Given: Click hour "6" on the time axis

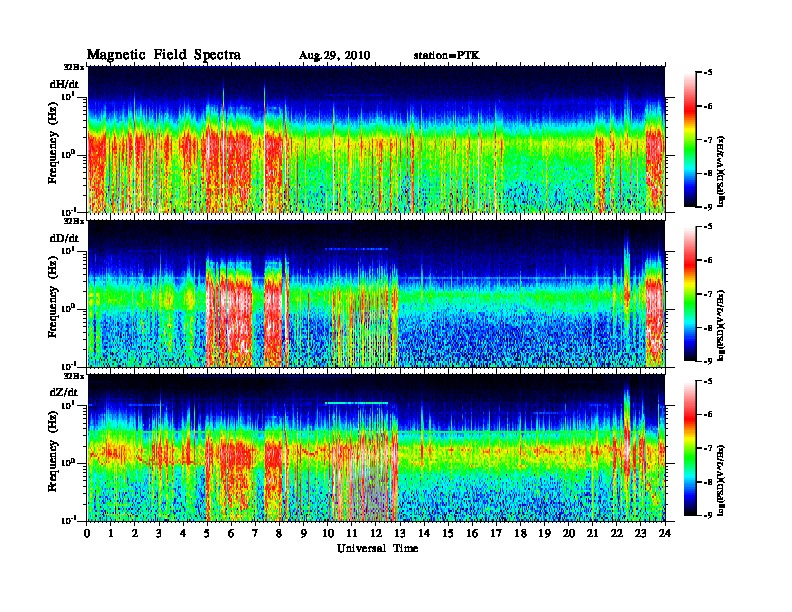Looking at the screenshot, I should point(231,533).
